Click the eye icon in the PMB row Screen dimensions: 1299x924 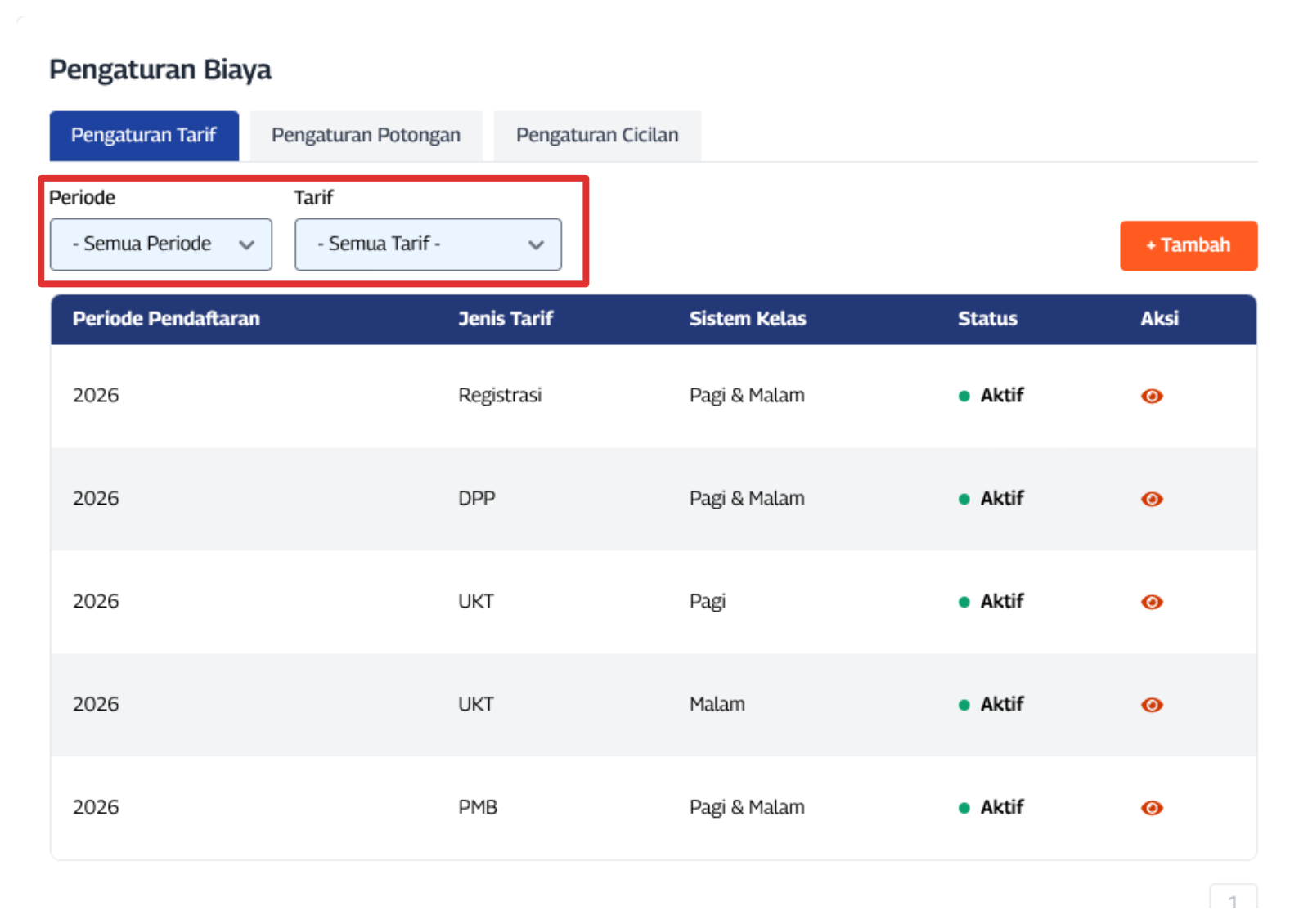tap(1151, 809)
